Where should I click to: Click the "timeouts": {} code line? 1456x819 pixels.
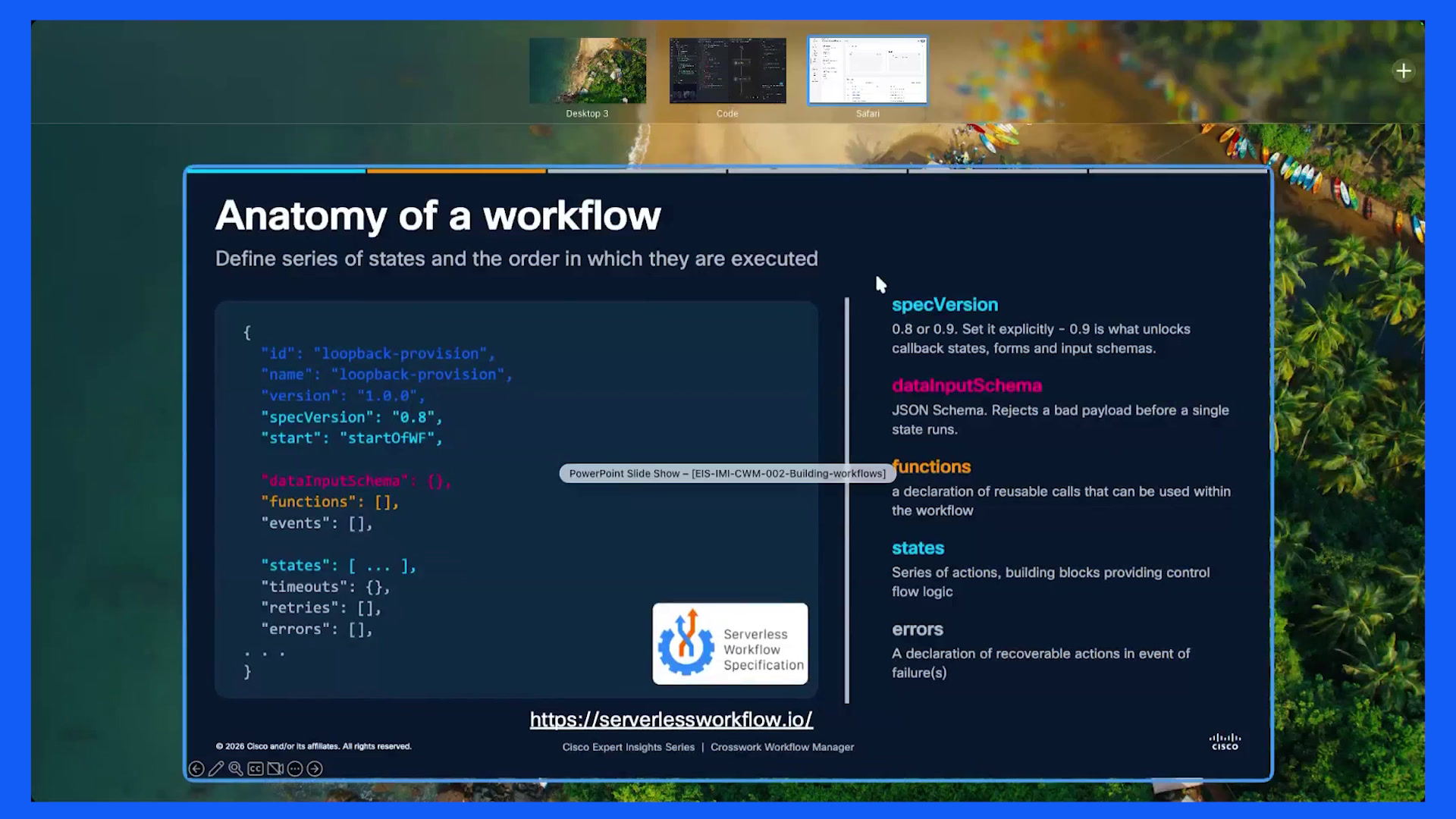[326, 587]
